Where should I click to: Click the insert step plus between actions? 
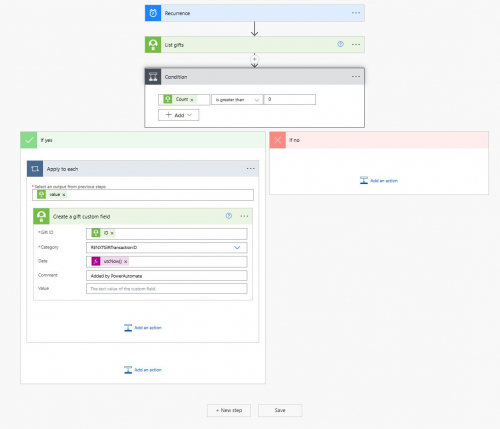point(254,59)
